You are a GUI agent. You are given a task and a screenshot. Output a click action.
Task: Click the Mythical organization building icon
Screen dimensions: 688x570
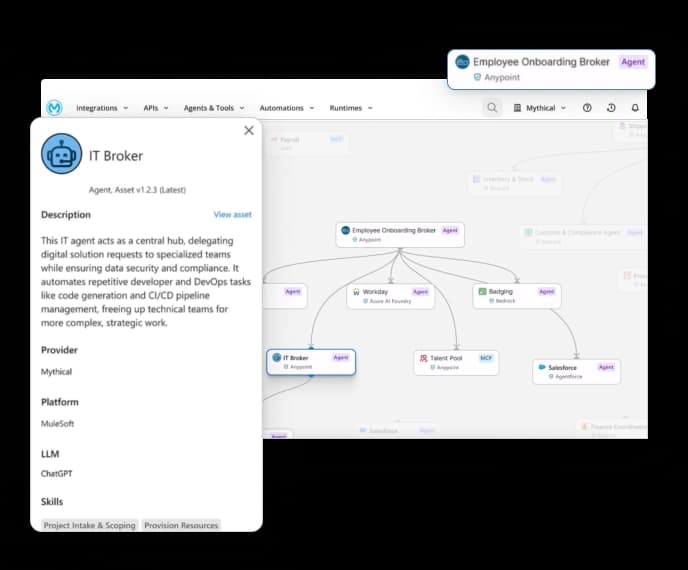coord(517,108)
